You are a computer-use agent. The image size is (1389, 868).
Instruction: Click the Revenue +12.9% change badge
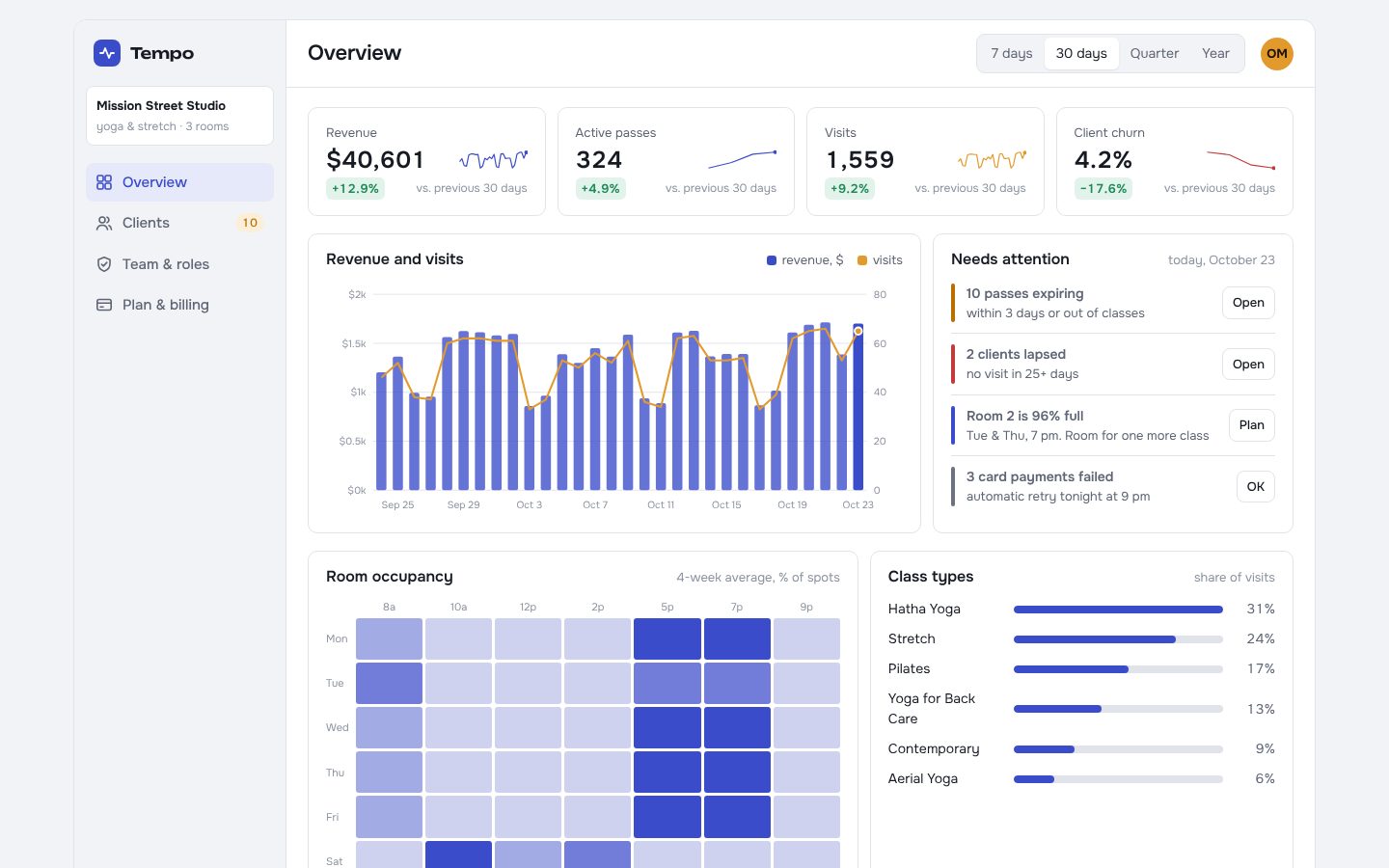pyautogui.click(x=355, y=189)
